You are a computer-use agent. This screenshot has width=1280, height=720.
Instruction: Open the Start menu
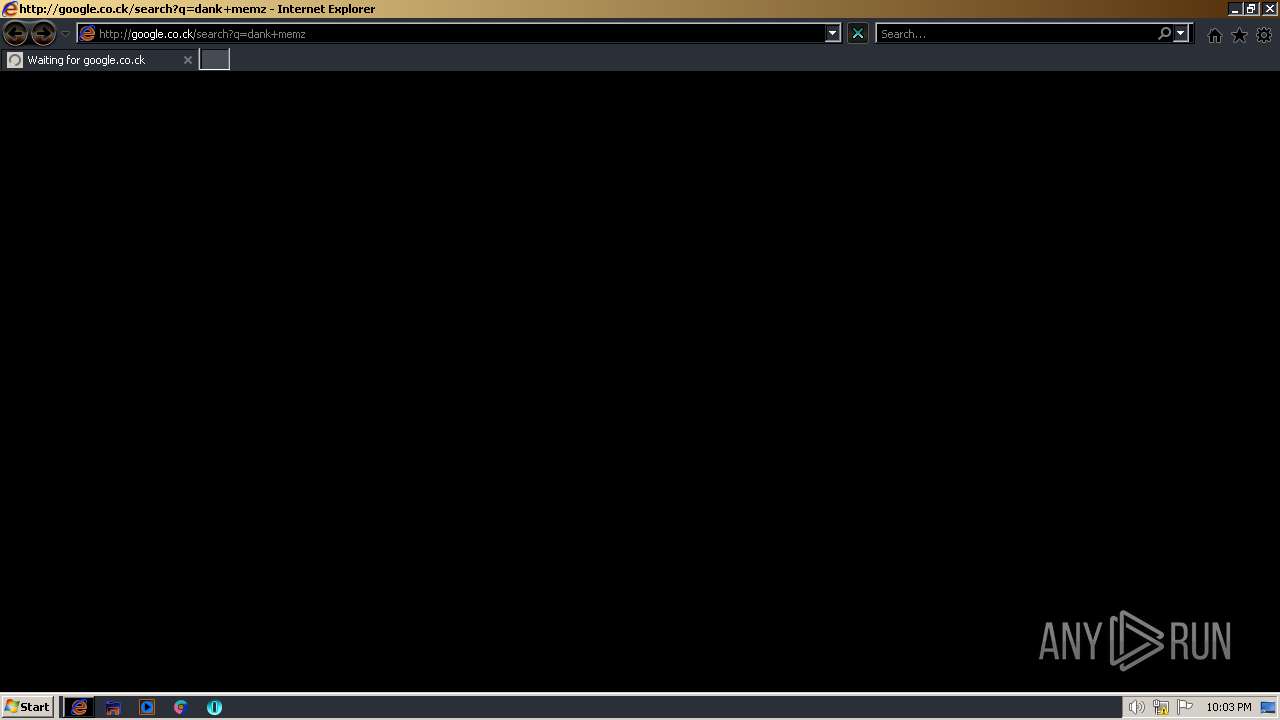pyautogui.click(x=27, y=707)
